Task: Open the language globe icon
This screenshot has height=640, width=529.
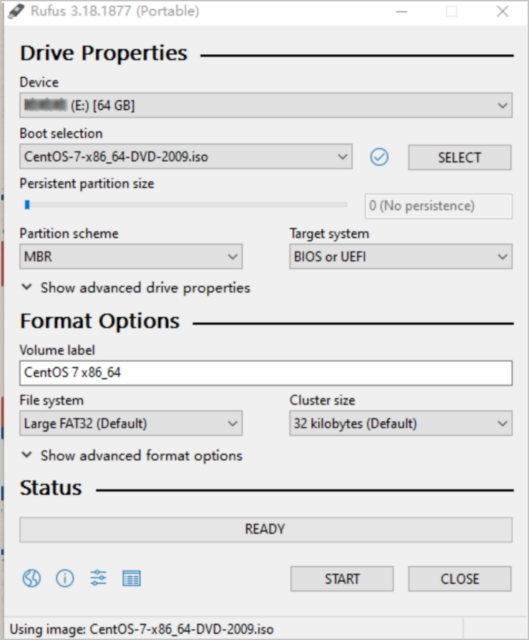Action: (31, 578)
